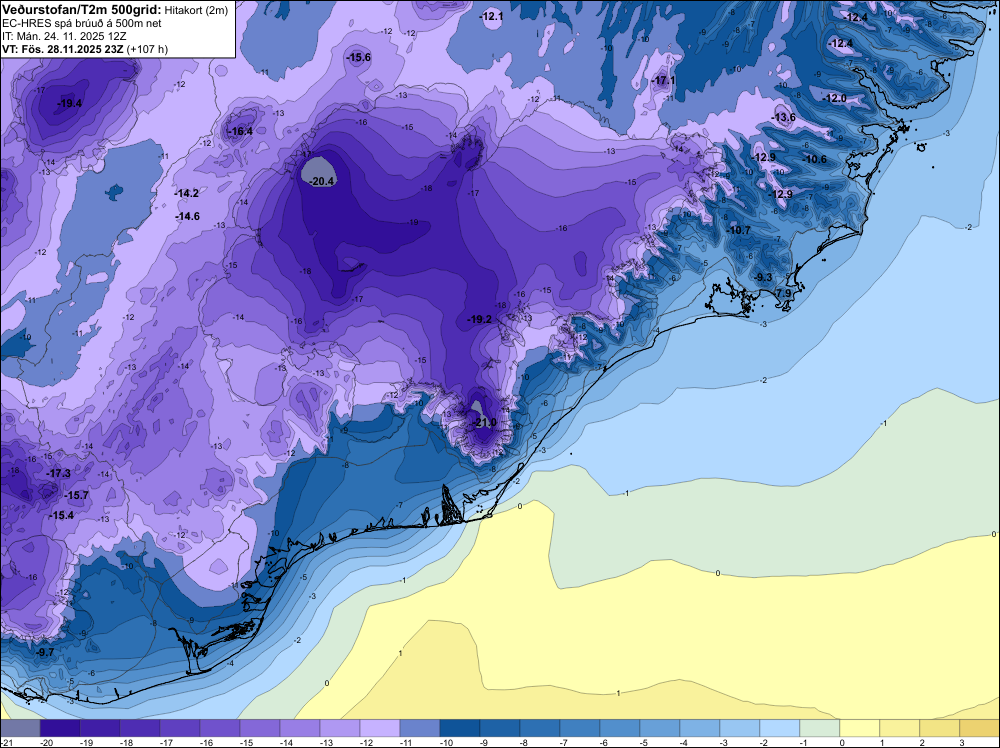Click the legend scale label "-5"
The height and width of the screenshot is (748, 1000).
[x=645, y=742]
